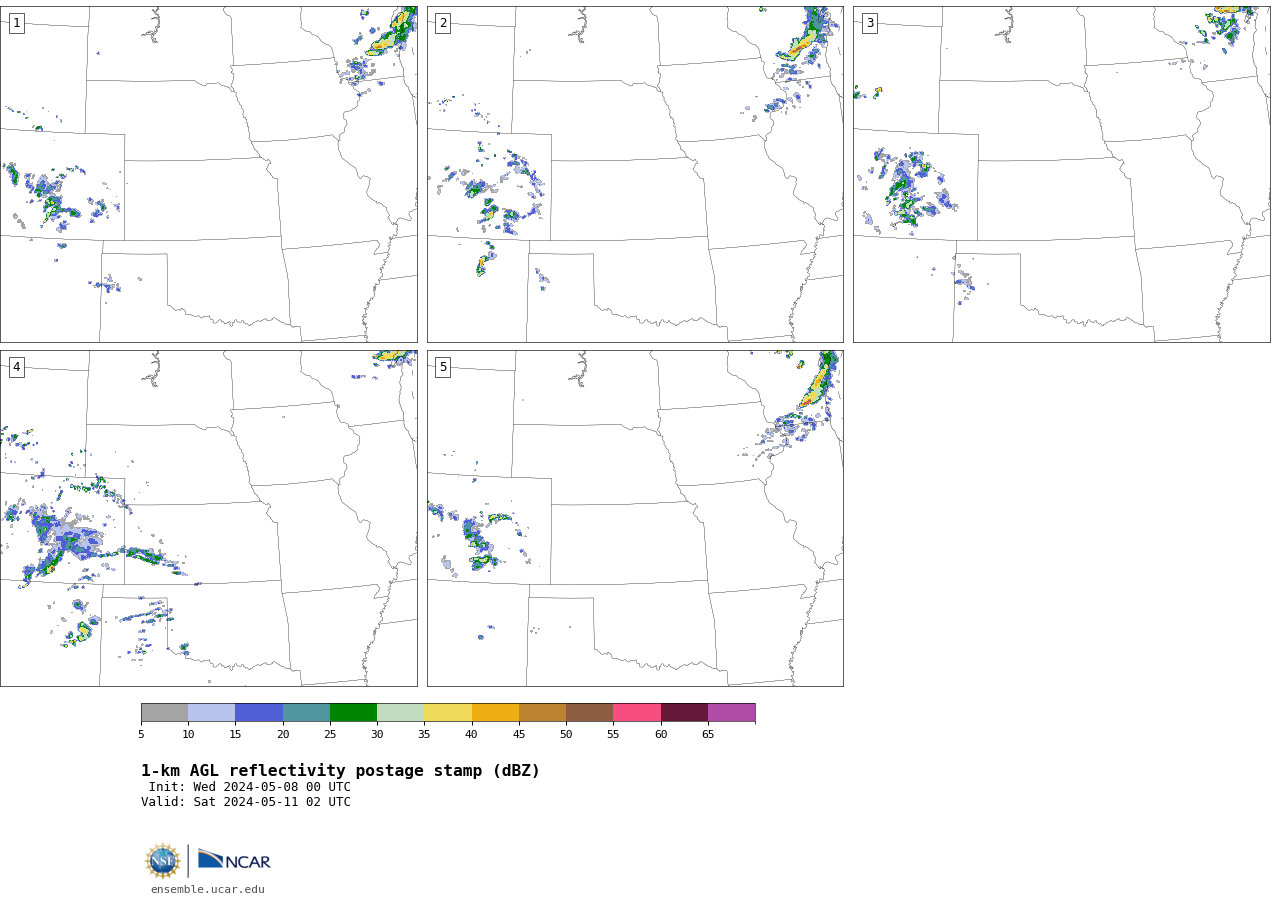Click the colorbar tick label 35
Screen dimensions: 1280x901
pyautogui.click(x=424, y=735)
